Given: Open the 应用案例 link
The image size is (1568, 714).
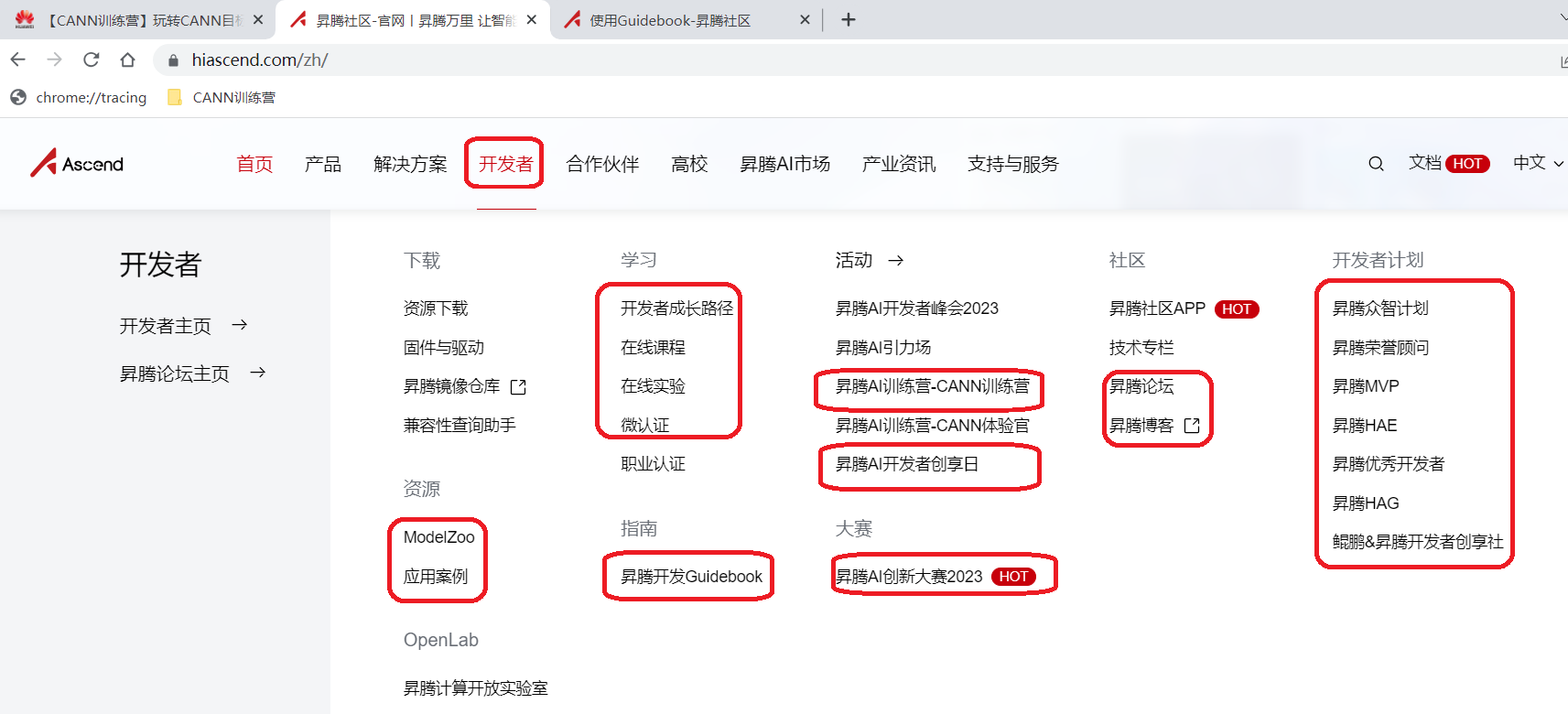Looking at the screenshot, I should click(436, 577).
